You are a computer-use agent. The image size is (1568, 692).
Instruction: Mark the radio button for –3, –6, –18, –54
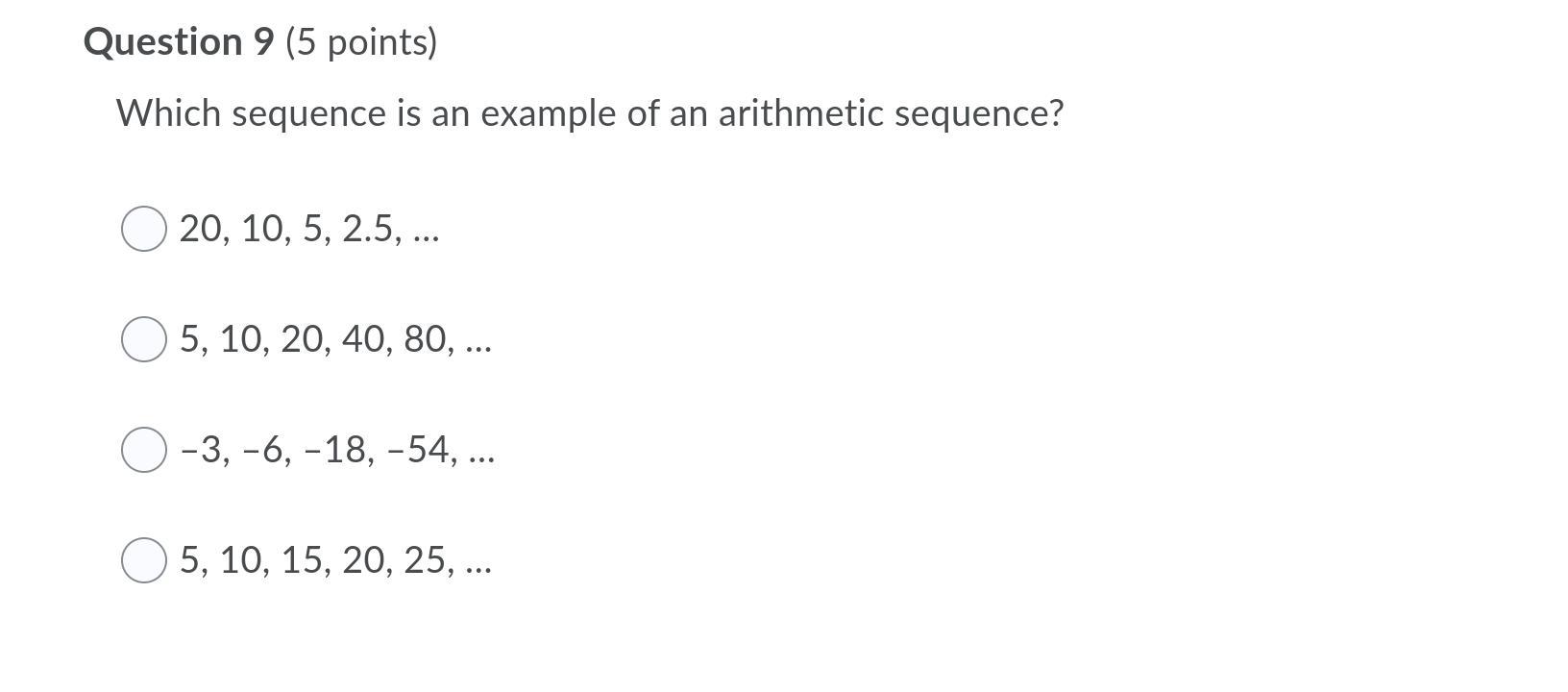(144, 450)
